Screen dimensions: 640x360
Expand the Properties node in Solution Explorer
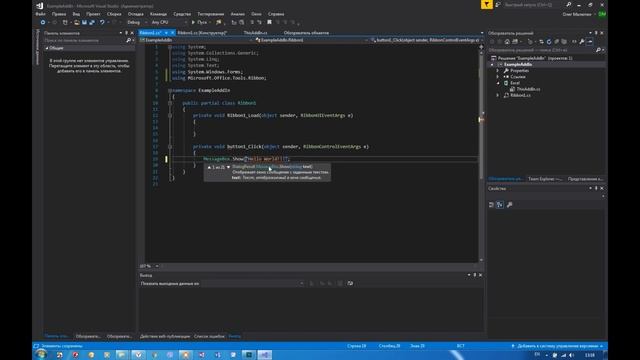point(498,71)
